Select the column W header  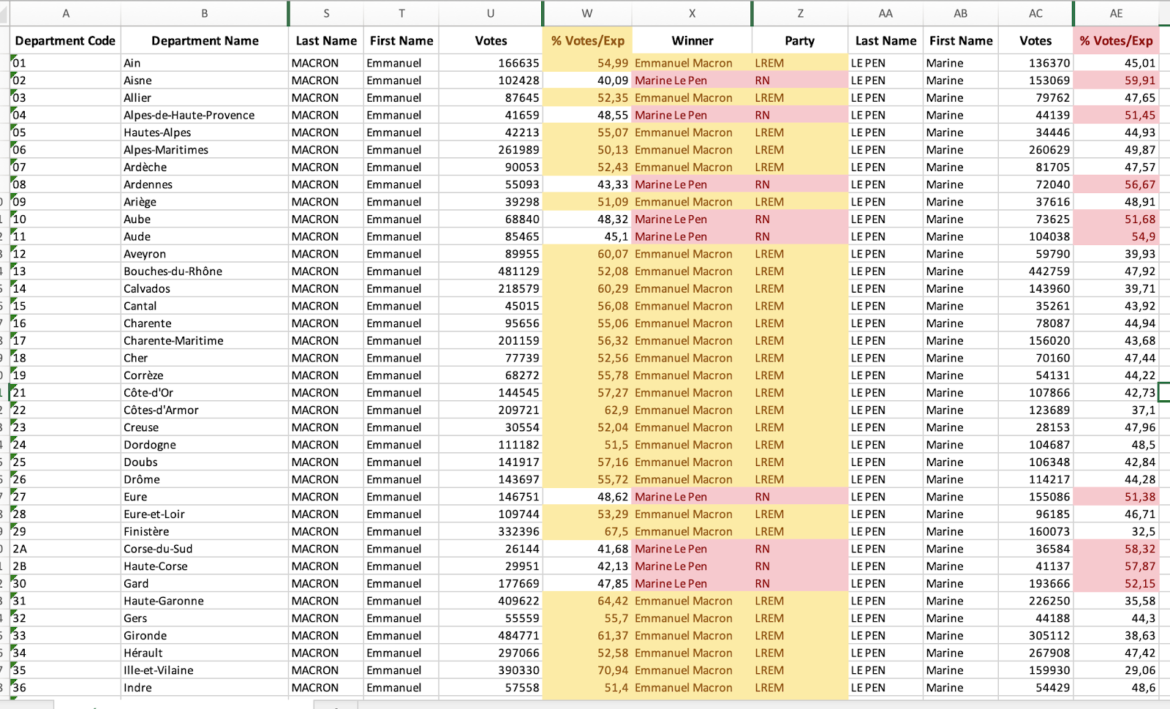(x=587, y=12)
